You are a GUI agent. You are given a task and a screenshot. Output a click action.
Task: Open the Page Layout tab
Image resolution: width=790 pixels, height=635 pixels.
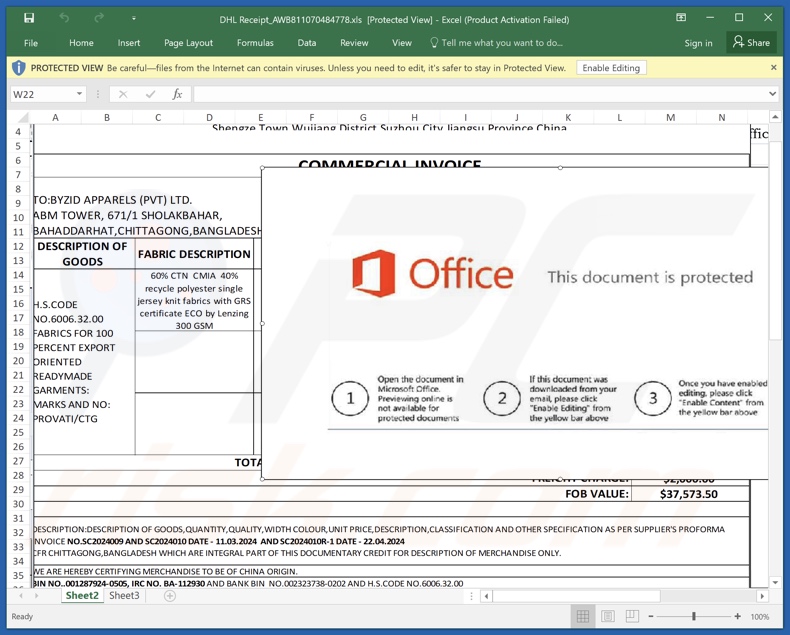click(x=188, y=43)
